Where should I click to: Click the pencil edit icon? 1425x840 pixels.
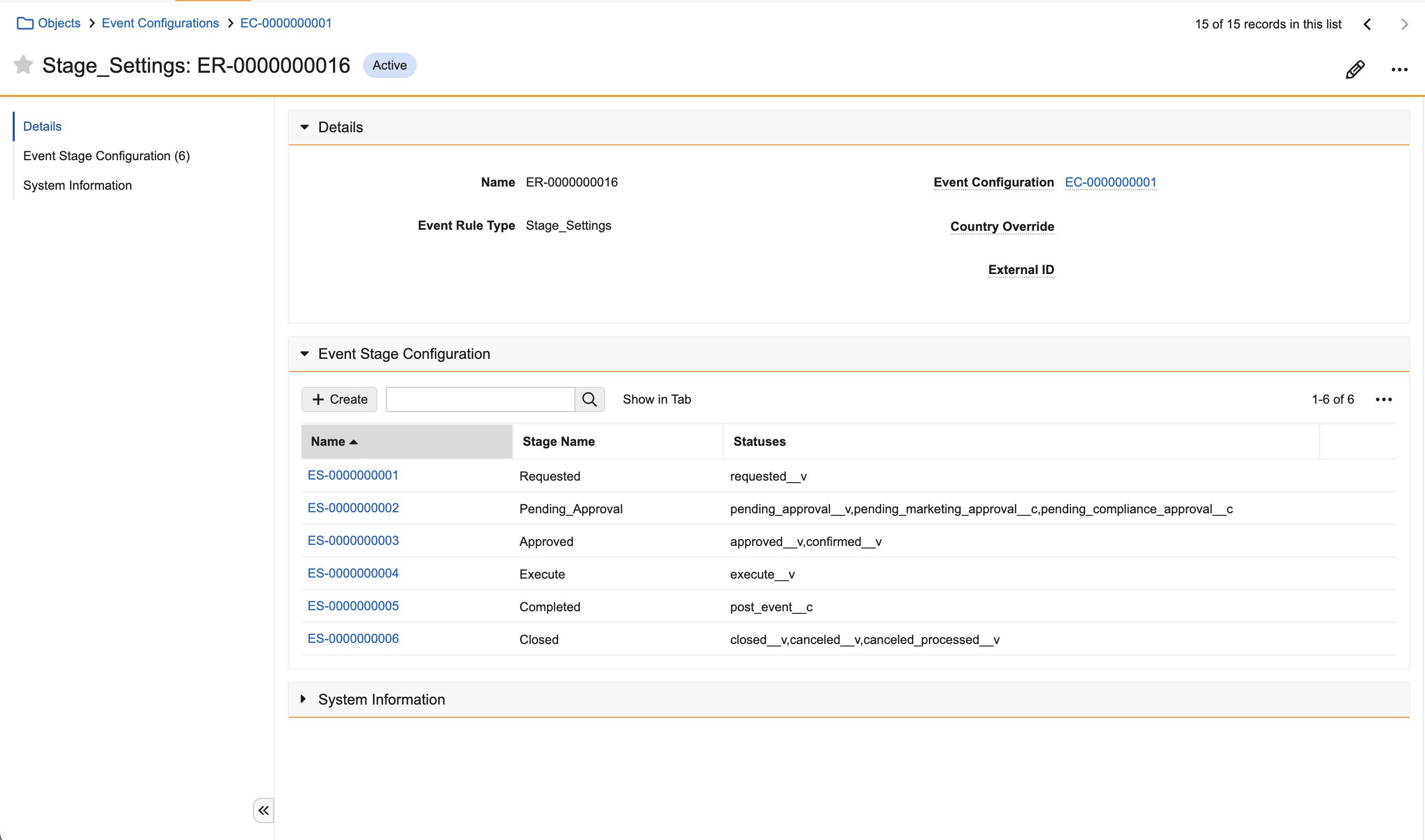tap(1354, 70)
